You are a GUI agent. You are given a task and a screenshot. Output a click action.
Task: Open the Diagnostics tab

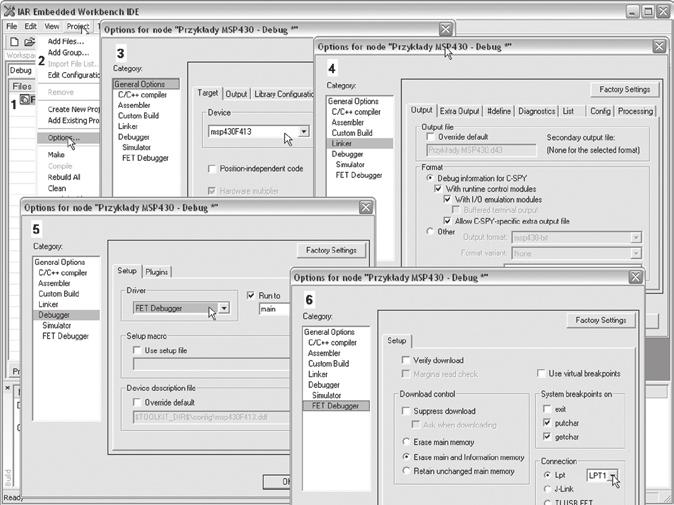(536, 111)
